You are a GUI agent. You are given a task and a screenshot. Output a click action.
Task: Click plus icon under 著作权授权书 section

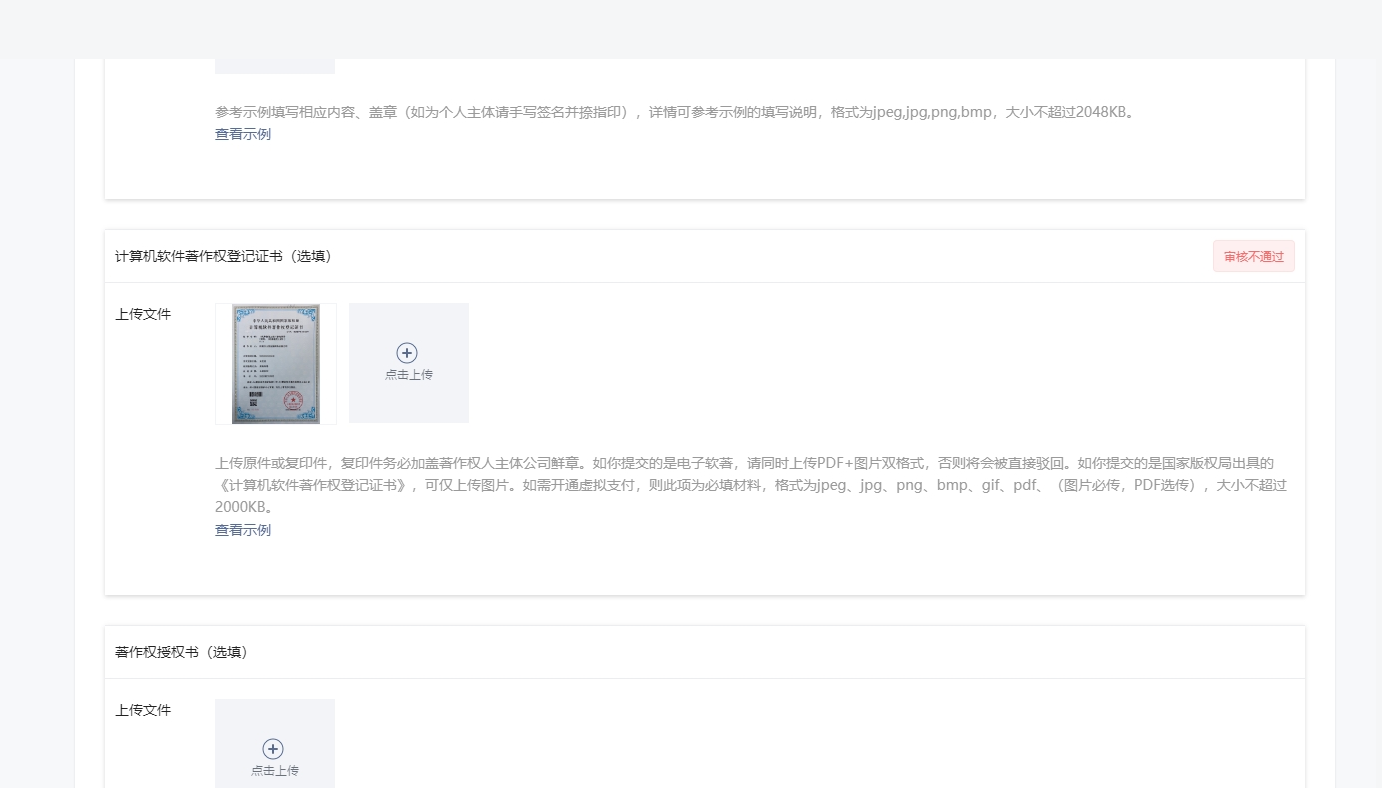click(273, 749)
